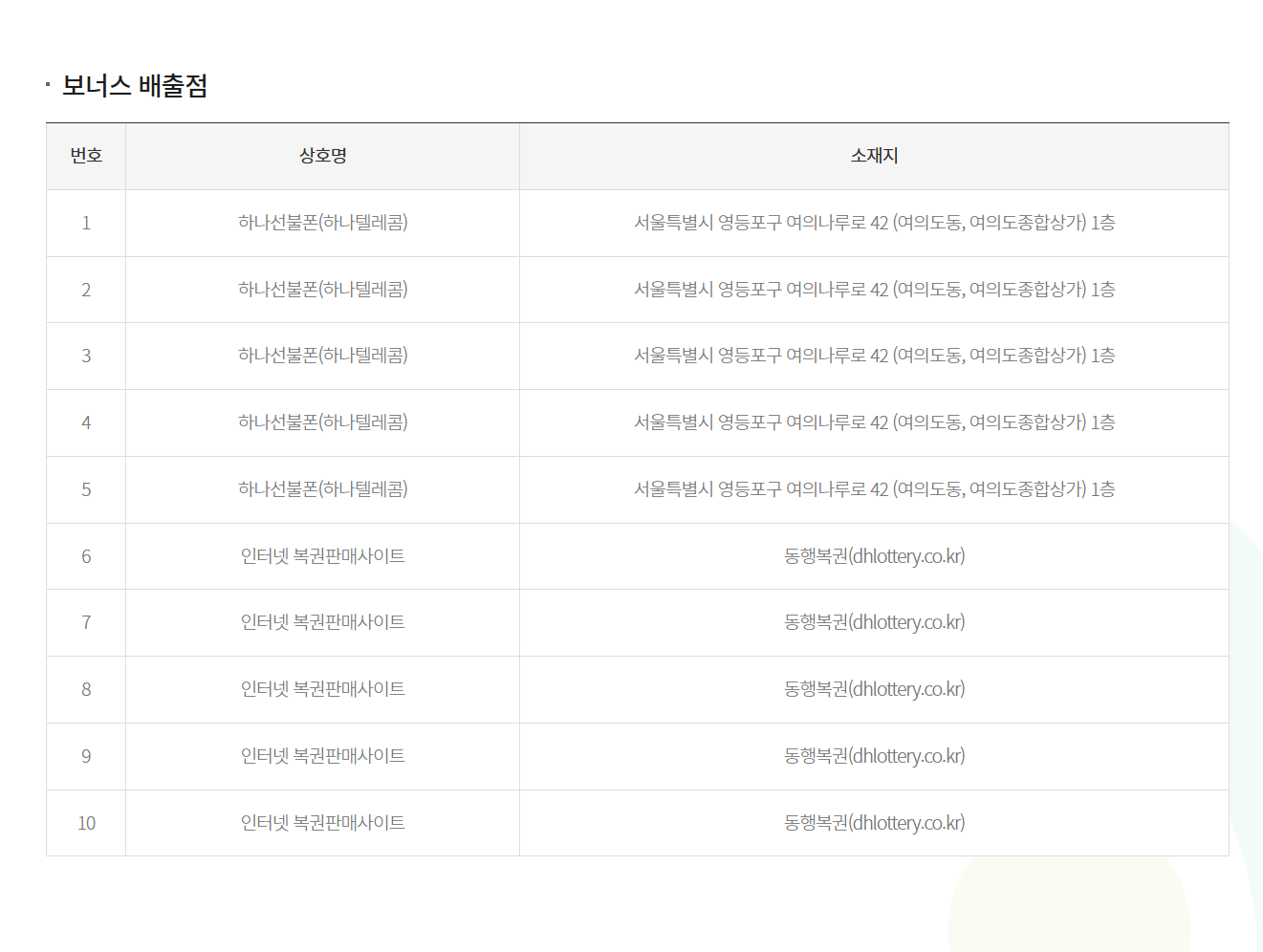Click '동행복권(dhlottery.co.kr)' in row 10
This screenshot has width=1263, height=952.
click(x=875, y=823)
